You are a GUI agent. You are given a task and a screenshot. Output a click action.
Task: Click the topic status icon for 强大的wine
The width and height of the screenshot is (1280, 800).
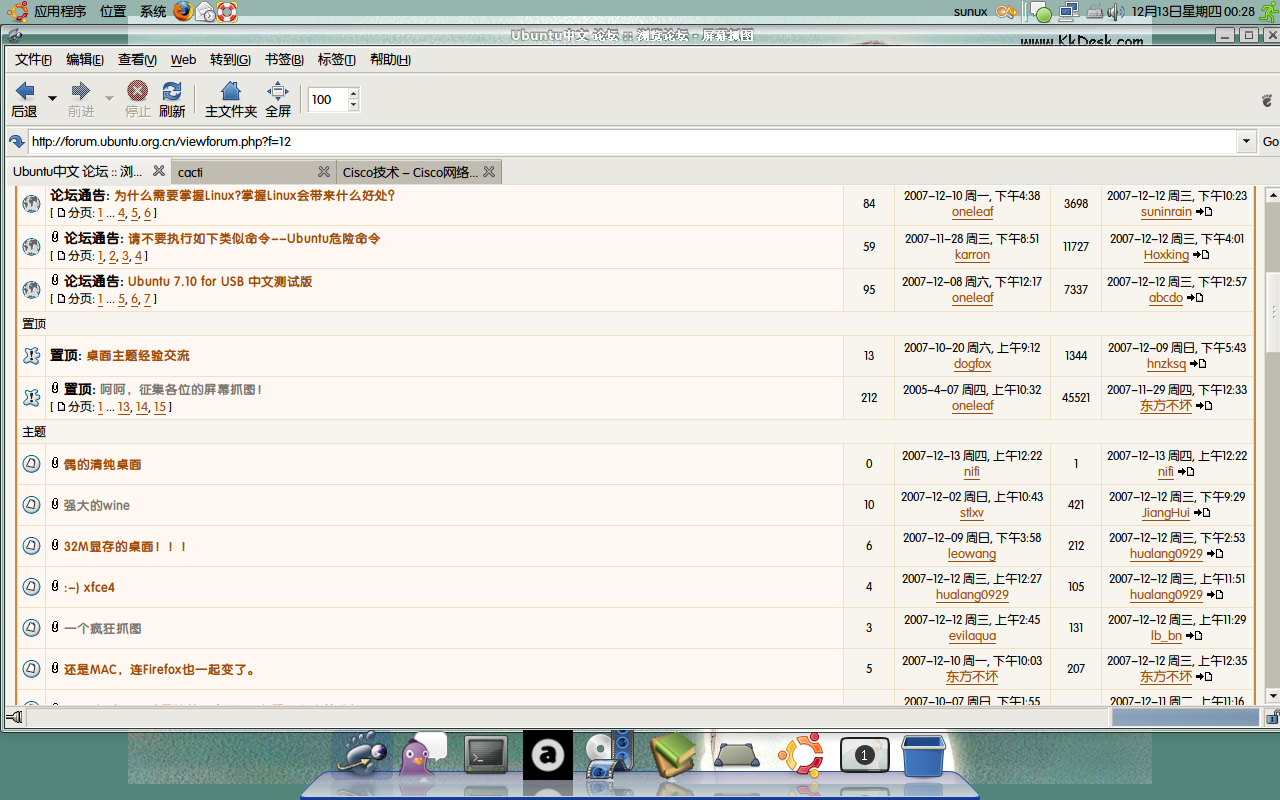pyautogui.click(x=31, y=505)
